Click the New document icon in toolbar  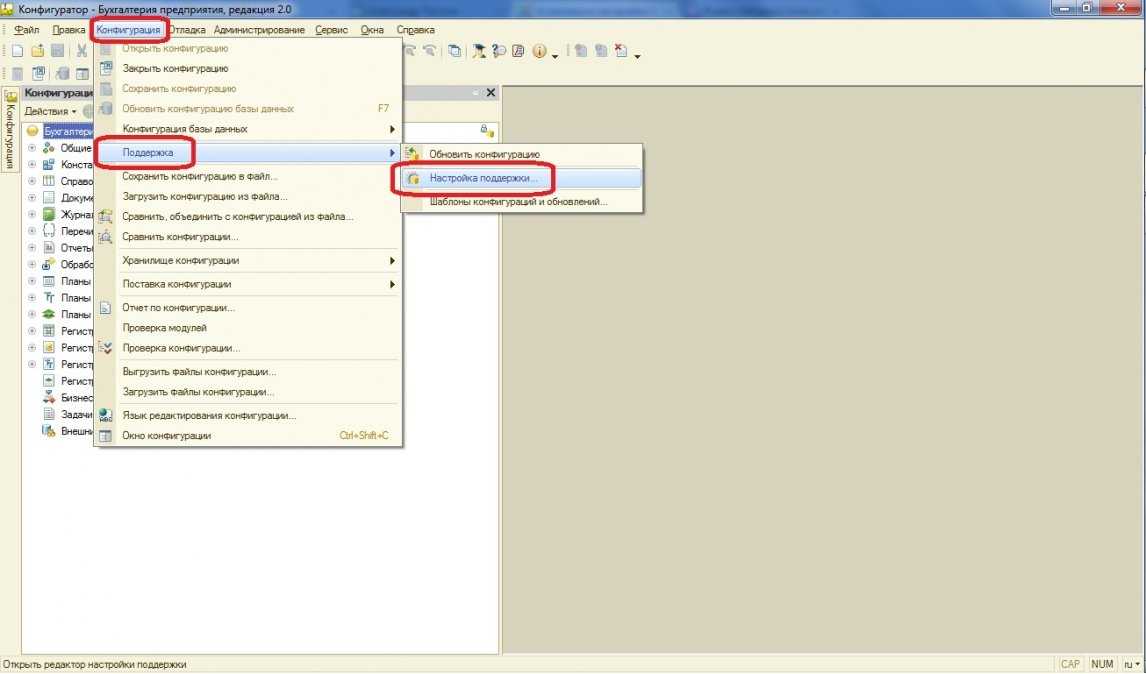tap(17, 51)
